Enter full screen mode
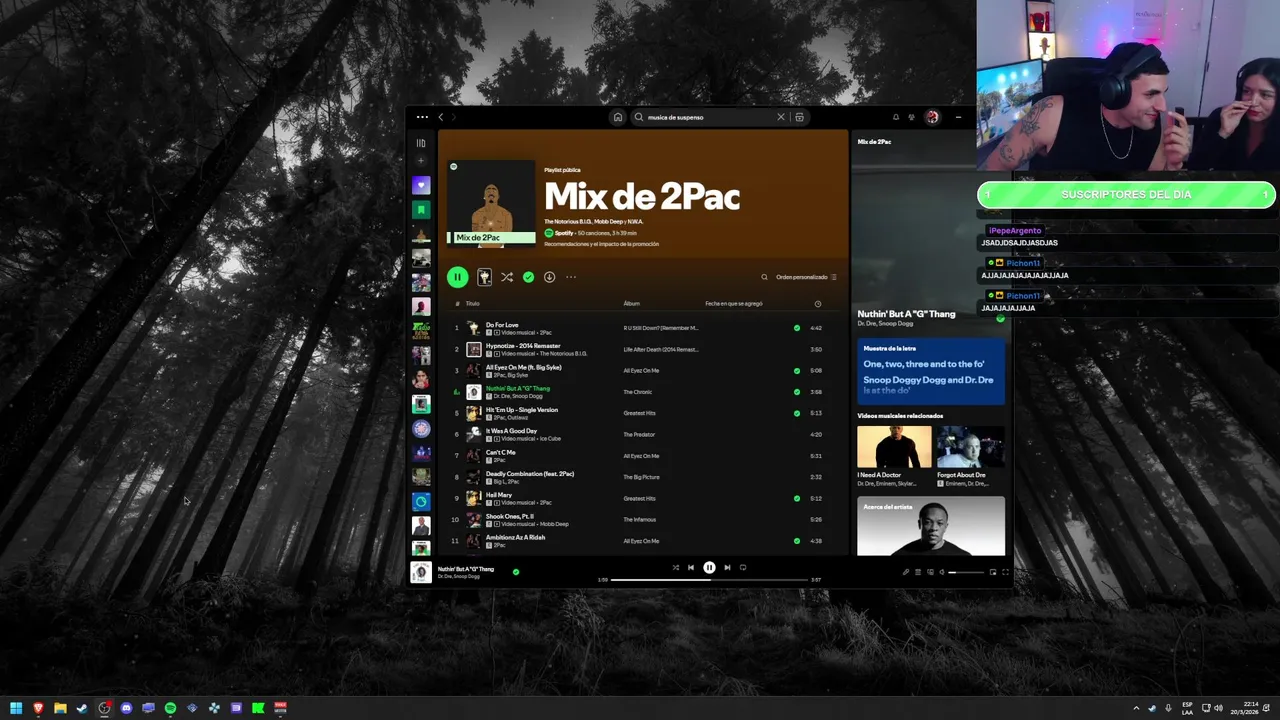Screen dimensions: 1280x720 click(x=1005, y=572)
